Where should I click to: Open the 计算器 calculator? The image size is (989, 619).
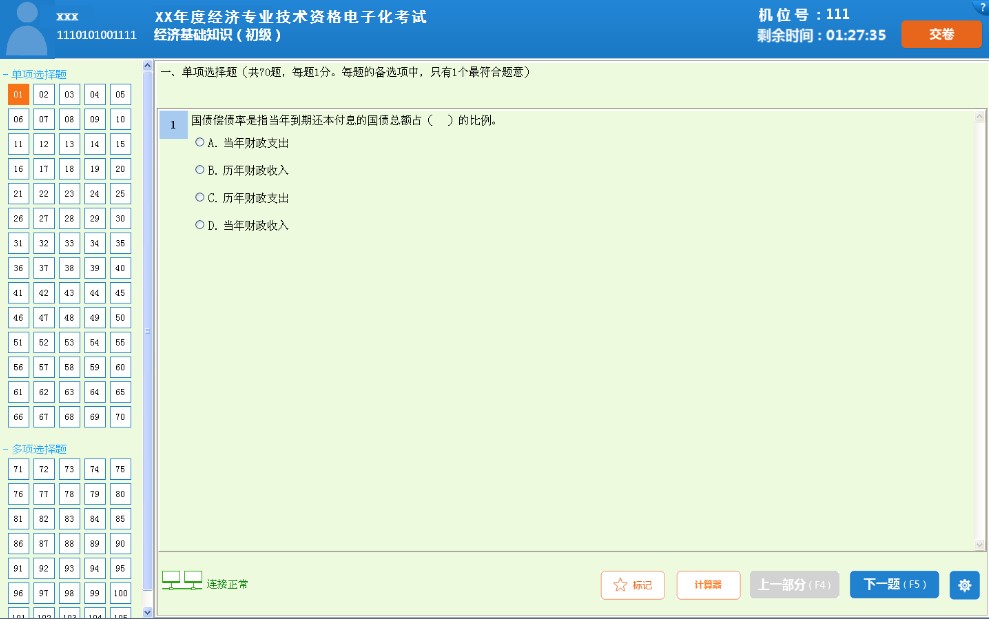[708, 585]
